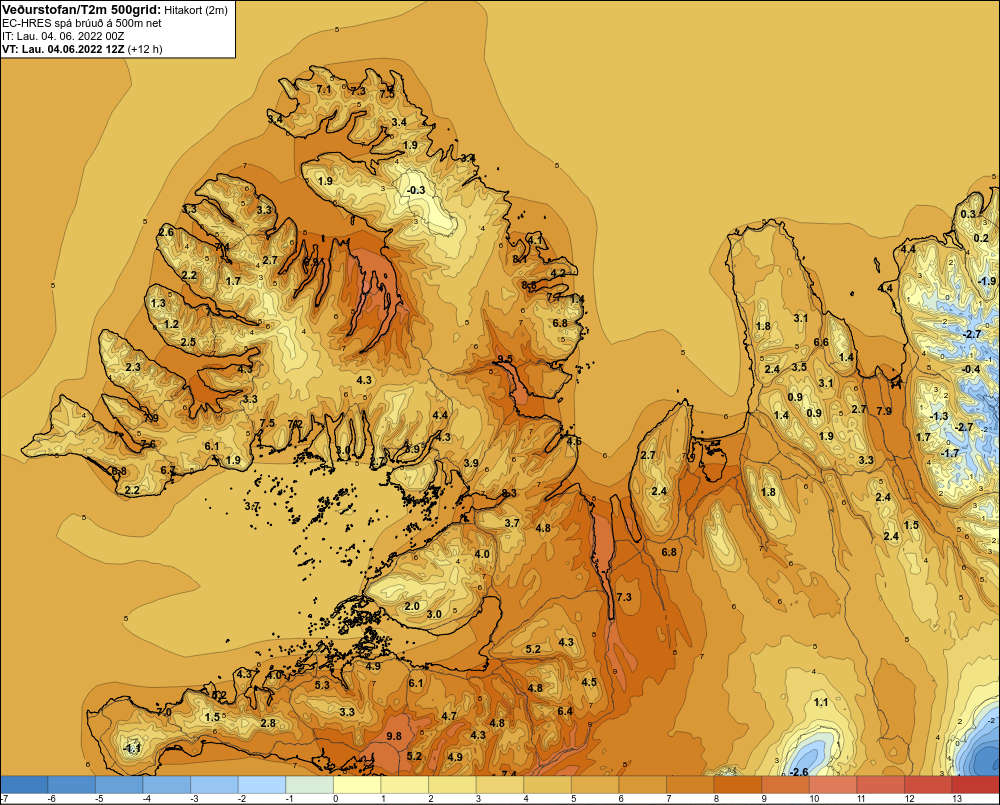Click the legend value '0'
The image size is (1000, 805).
[x=335, y=799]
